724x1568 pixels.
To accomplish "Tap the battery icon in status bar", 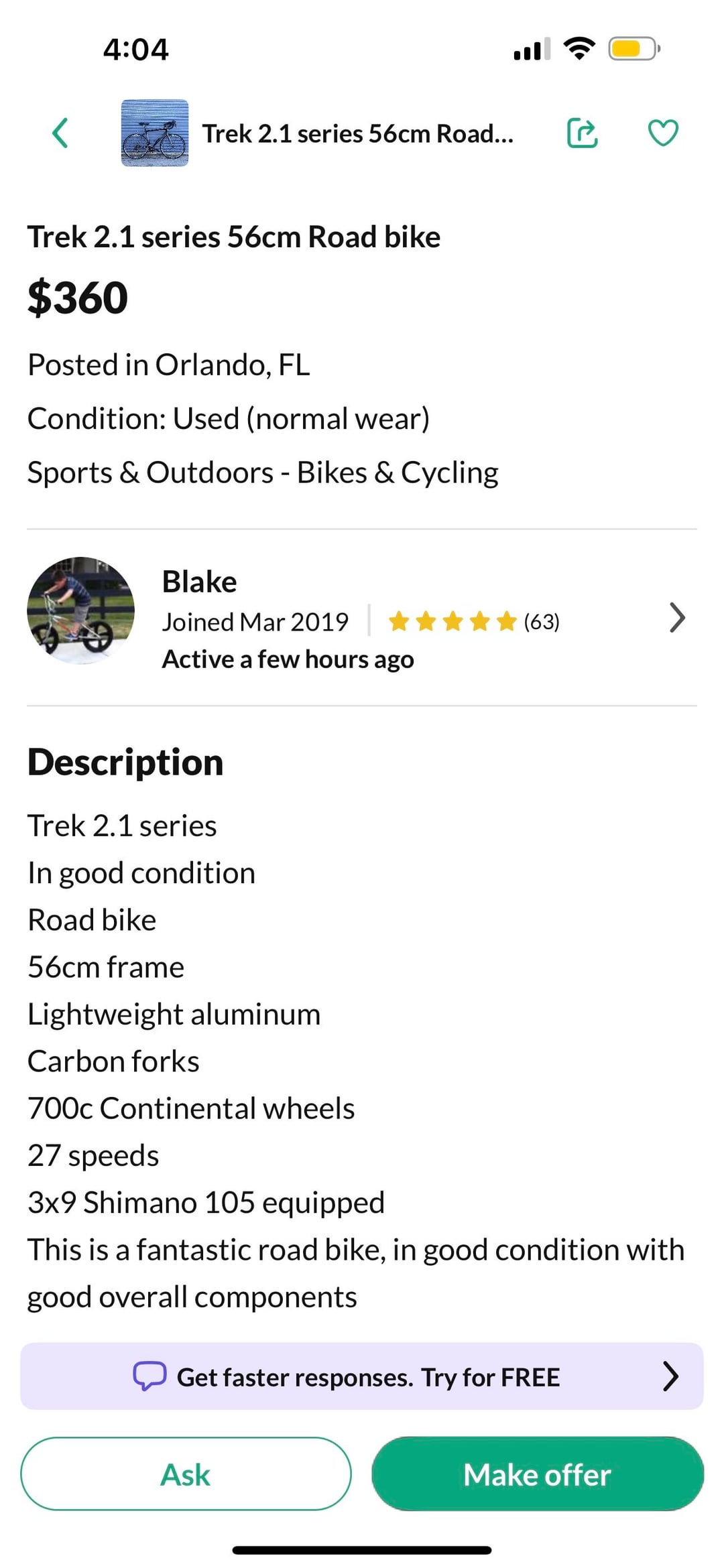I will [x=633, y=49].
